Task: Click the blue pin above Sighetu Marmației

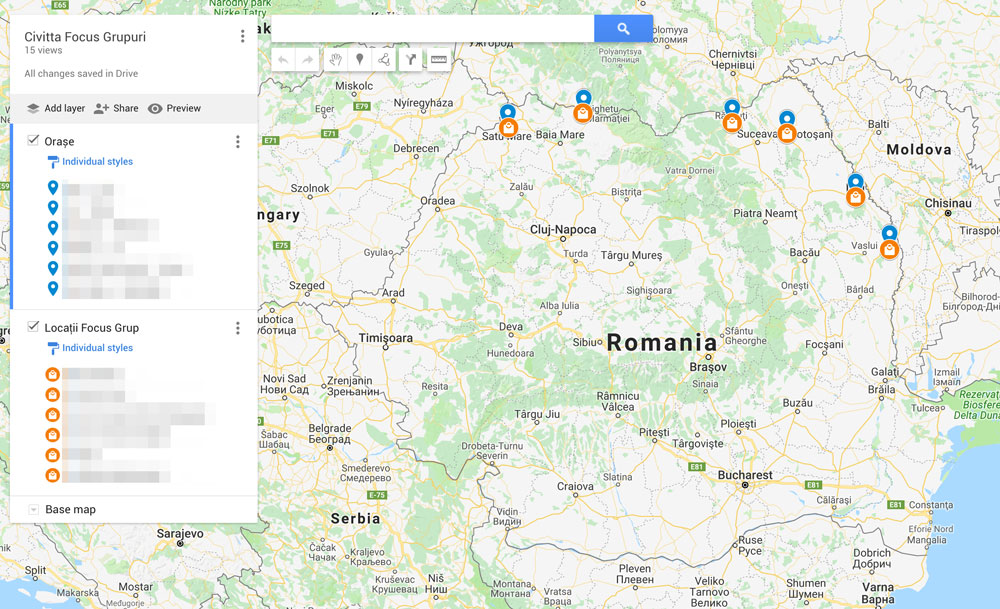Action: (584, 98)
